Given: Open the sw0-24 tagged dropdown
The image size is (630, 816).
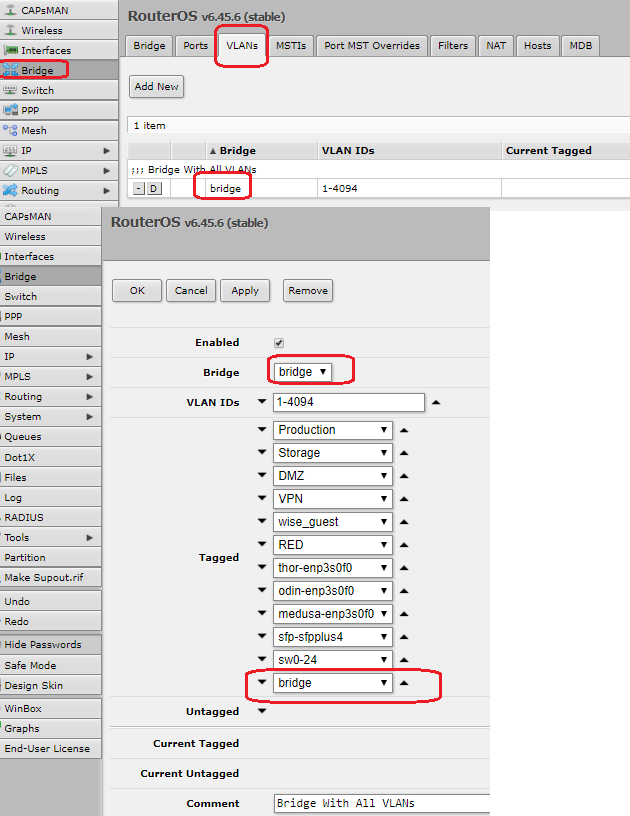Looking at the screenshot, I should [x=332, y=659].
